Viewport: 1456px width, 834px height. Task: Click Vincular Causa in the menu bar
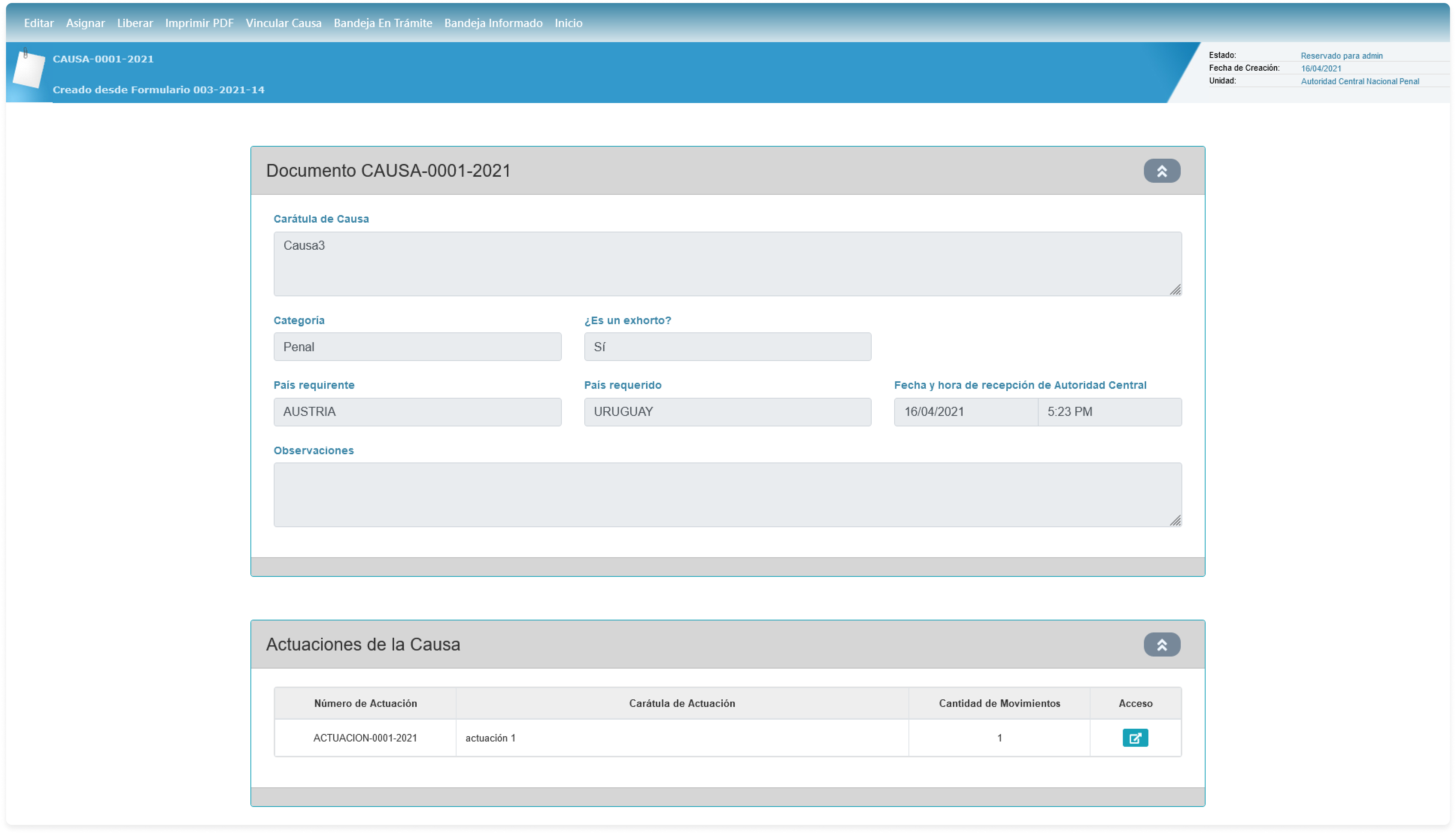coord(284,23)
